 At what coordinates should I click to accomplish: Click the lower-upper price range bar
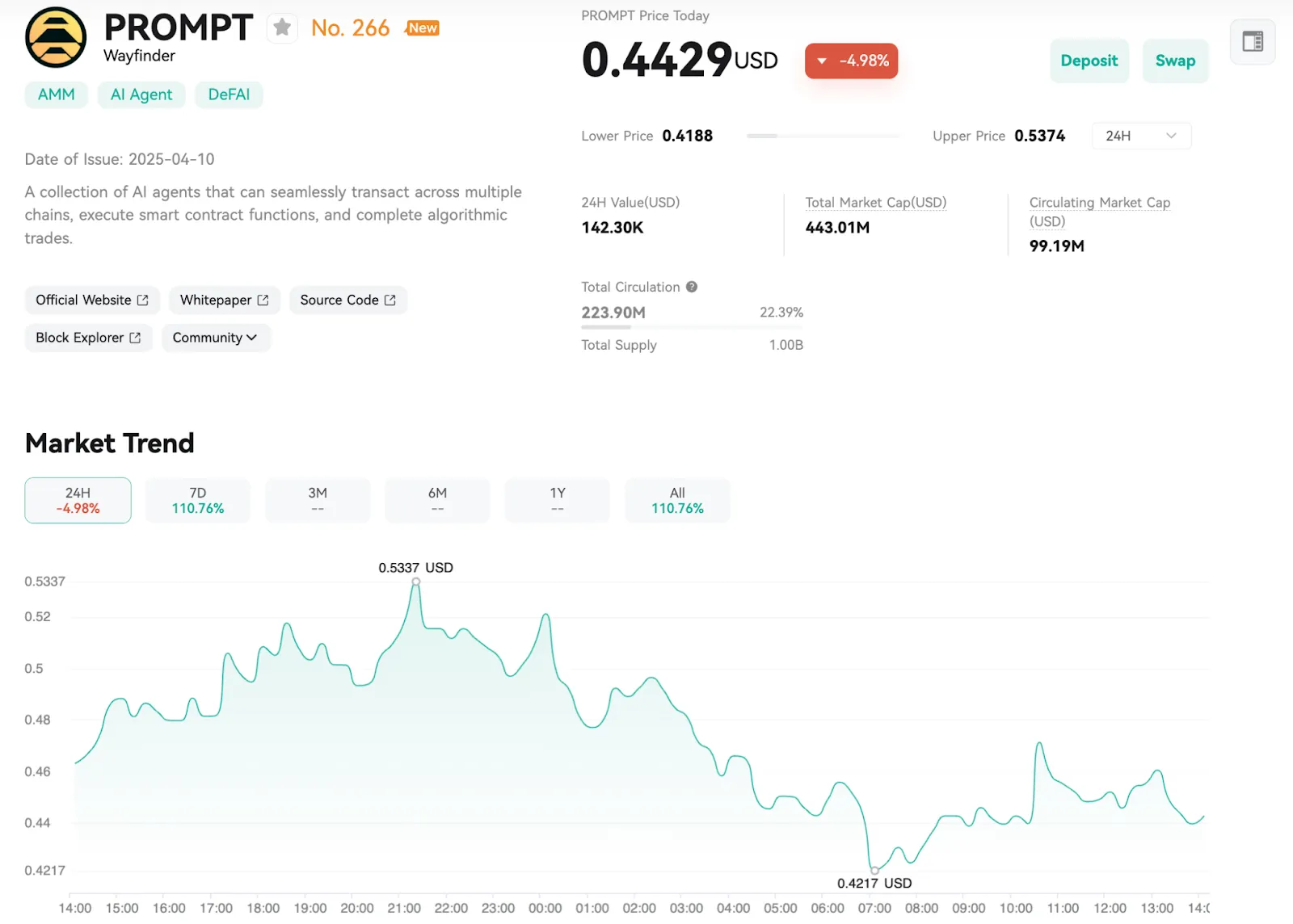[x=823, y=136]
